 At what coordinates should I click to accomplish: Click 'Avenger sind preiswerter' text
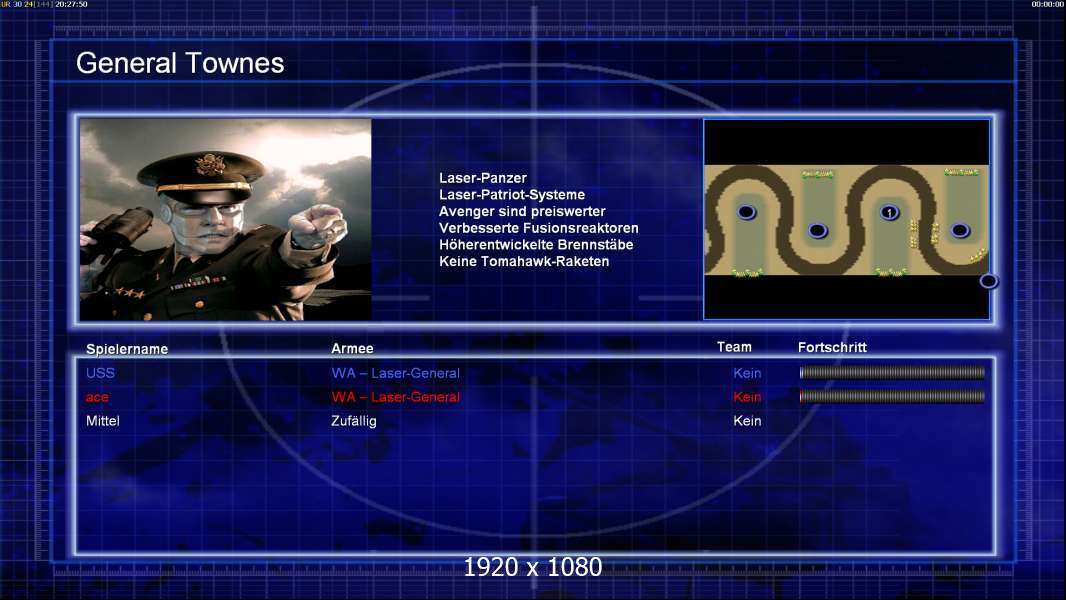pos(522,211)
